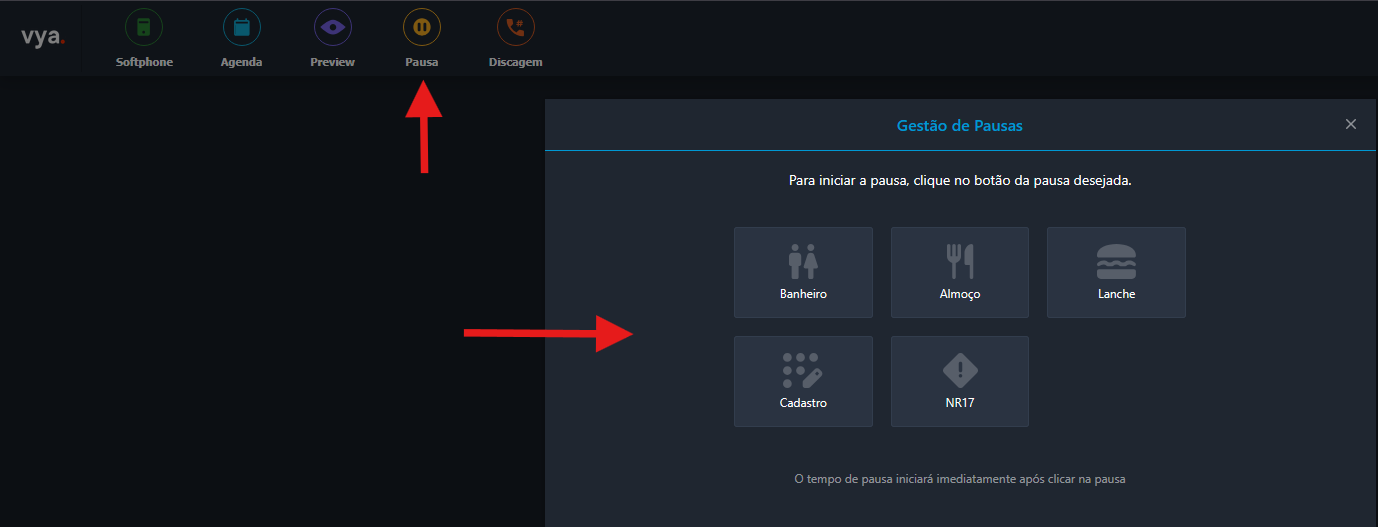The height and width of the screenshot is (527, 1378).
Task: Click the Almoço button label
Action: [x=960, y=294]
